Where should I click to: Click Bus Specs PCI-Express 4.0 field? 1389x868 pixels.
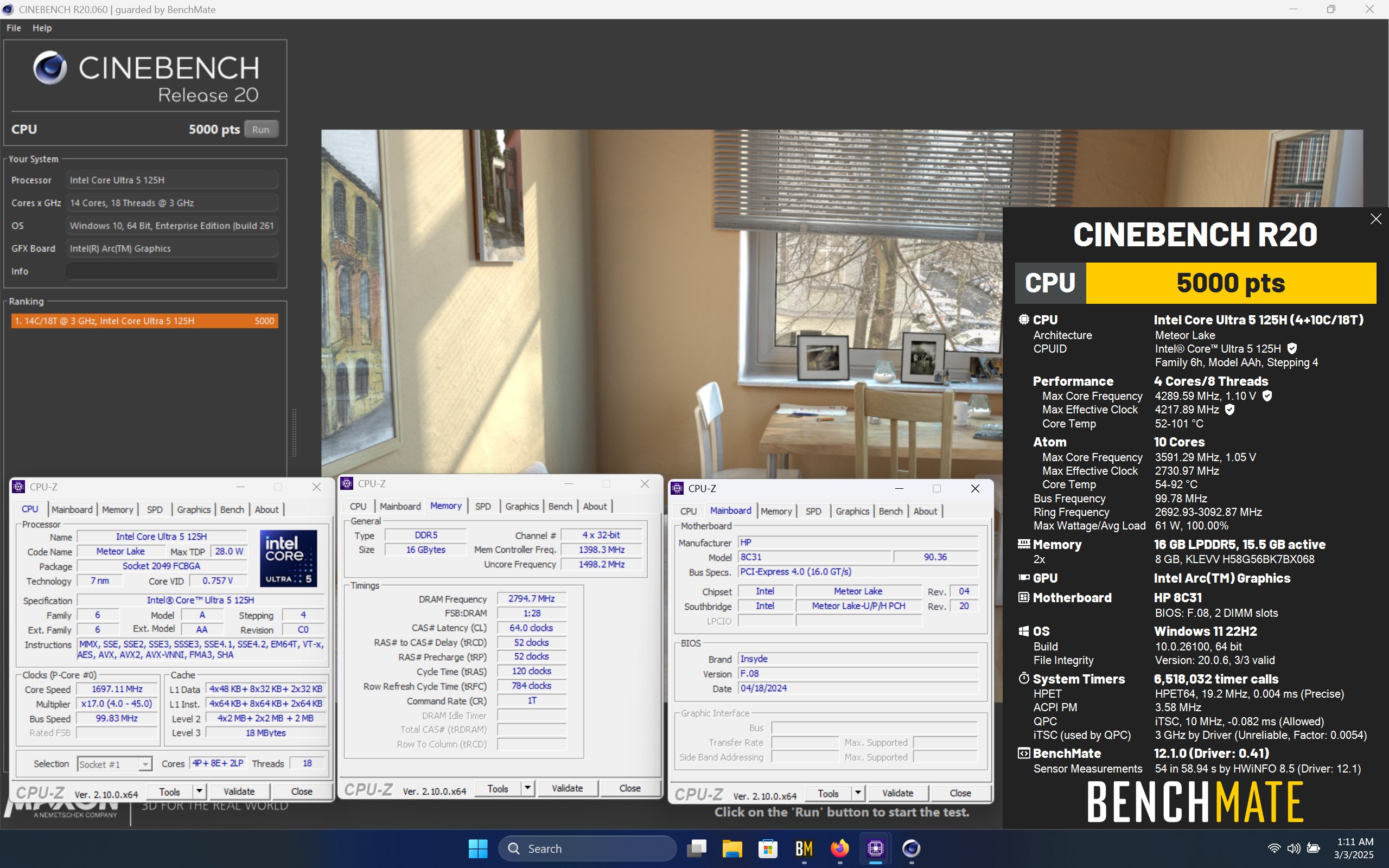[x=858, y=572]
